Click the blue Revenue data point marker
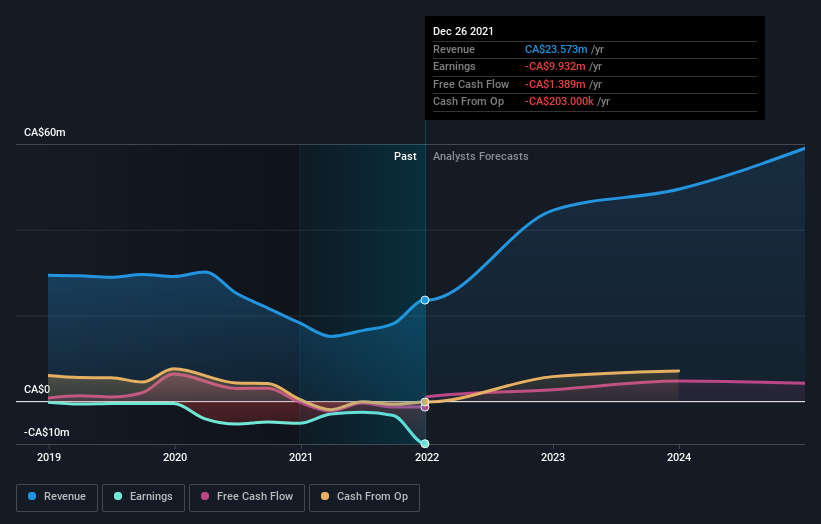 (x=425, y=300)
